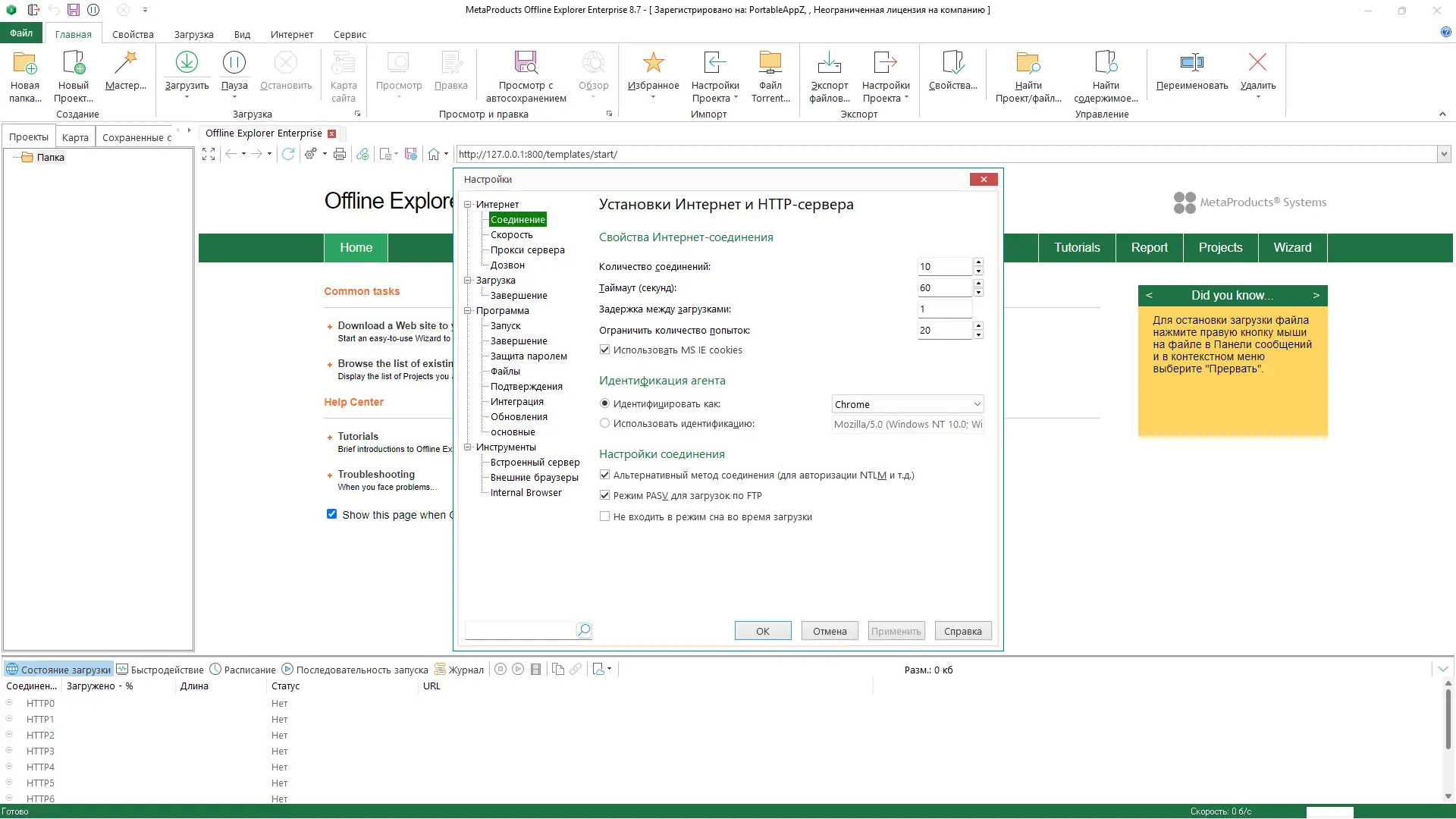Click the Удалить red cross icon

pos(1257,62)
